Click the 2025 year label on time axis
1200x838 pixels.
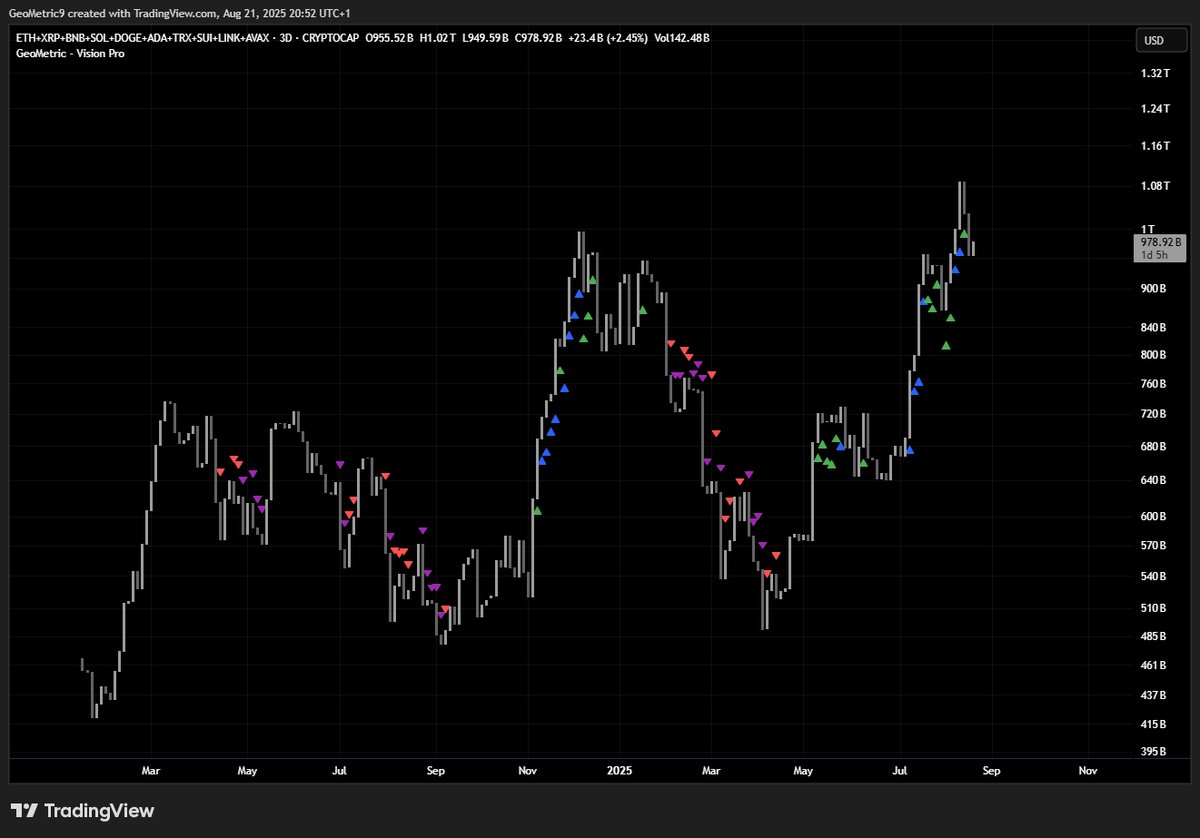coord(618,771)
